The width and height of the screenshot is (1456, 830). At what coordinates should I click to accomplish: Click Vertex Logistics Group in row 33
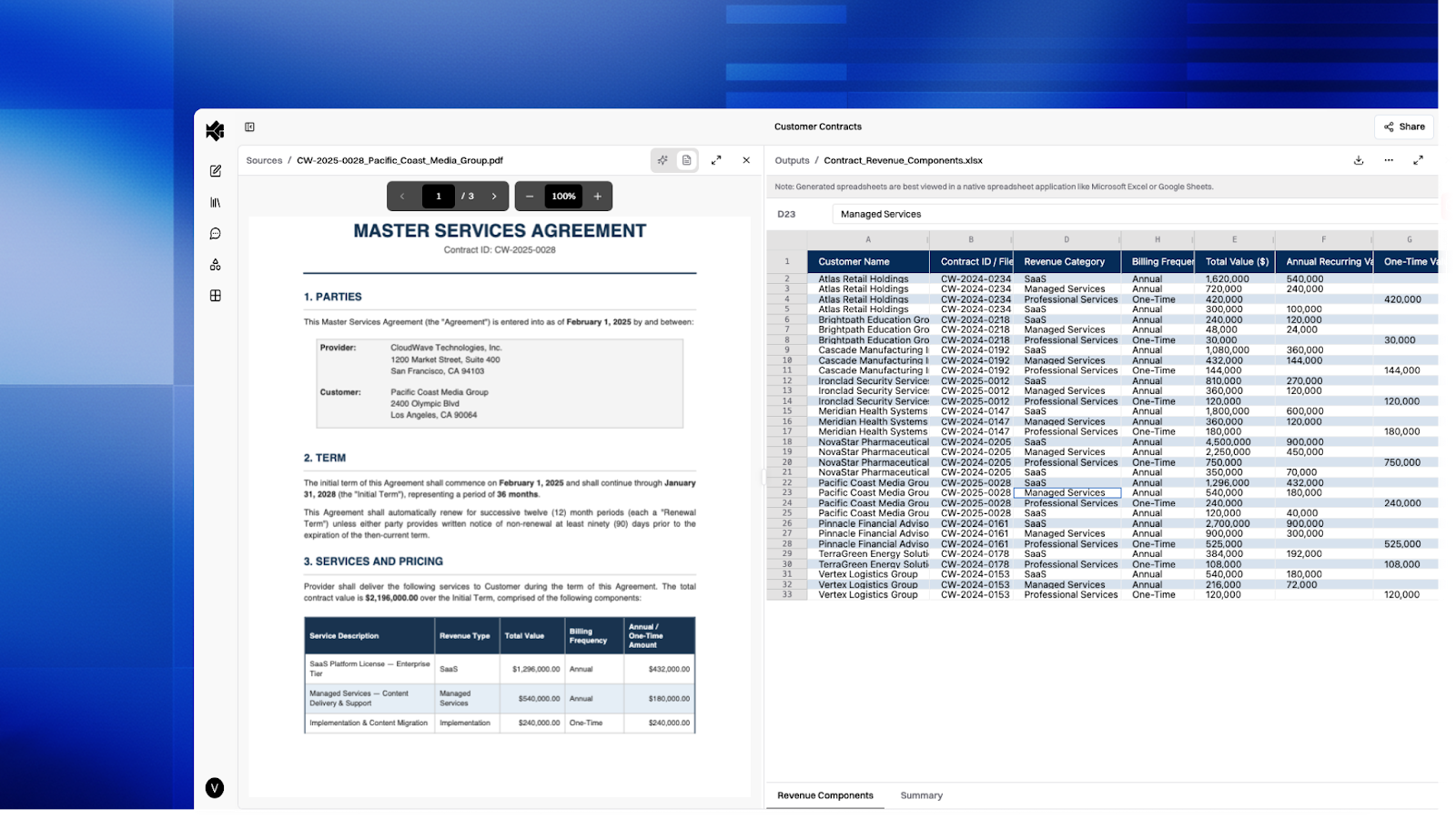[868, 595]
